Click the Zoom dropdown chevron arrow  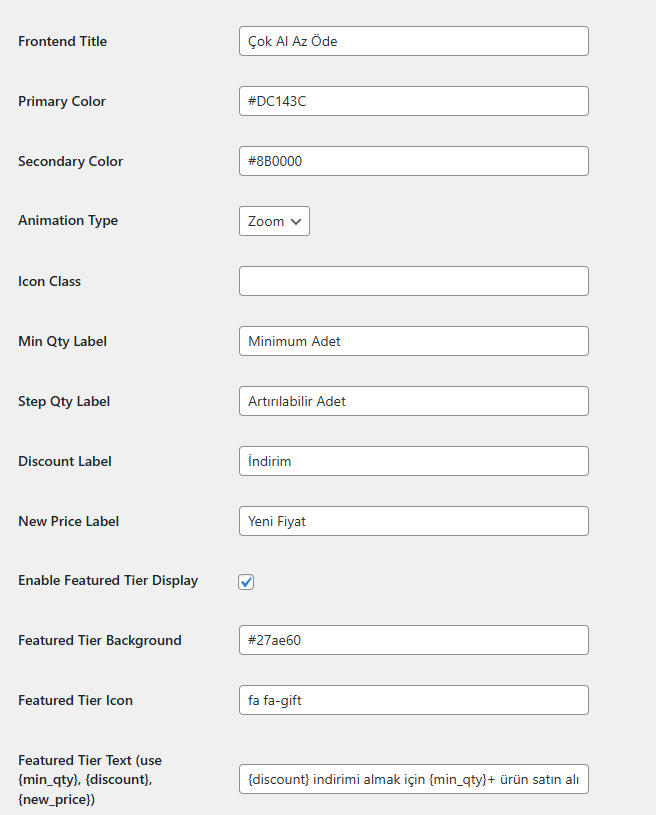tap(296, 221)
